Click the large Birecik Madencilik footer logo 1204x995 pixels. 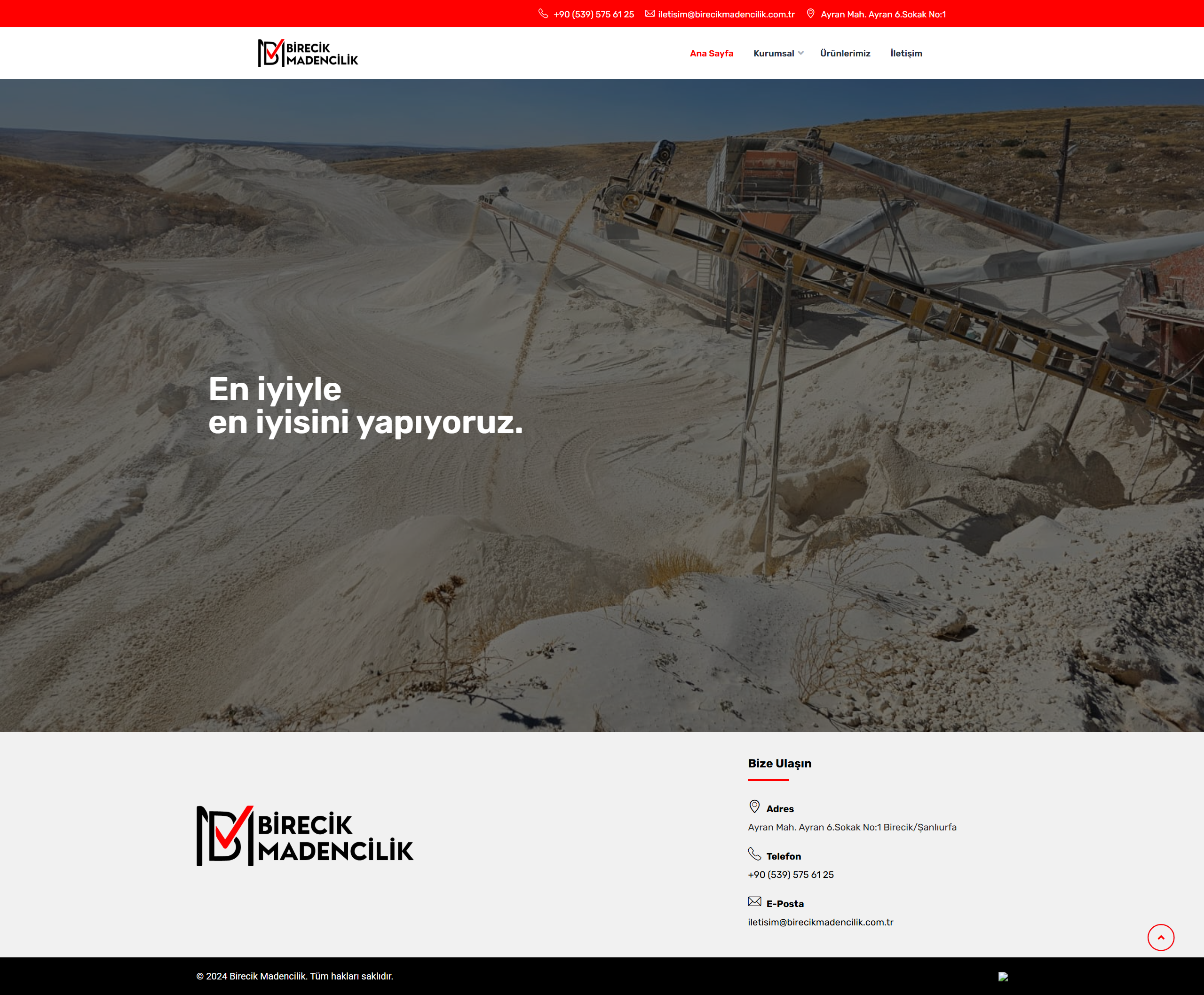[x=304, y=836]
